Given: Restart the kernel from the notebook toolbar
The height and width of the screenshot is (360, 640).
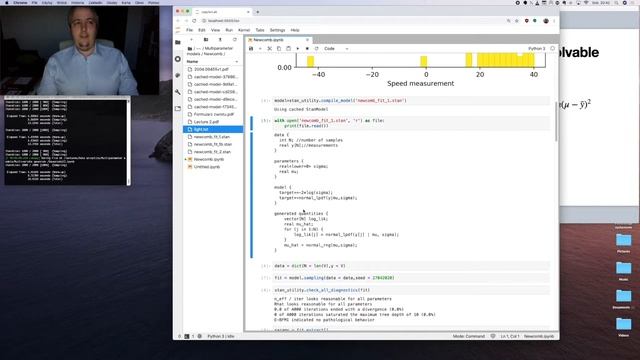Looking at the screenshot, I should point(316,49).
